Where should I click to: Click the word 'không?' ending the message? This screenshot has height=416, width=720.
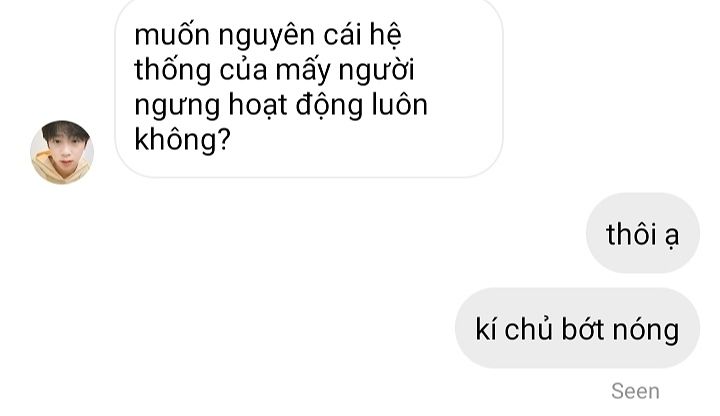click(x=182, y=140)
